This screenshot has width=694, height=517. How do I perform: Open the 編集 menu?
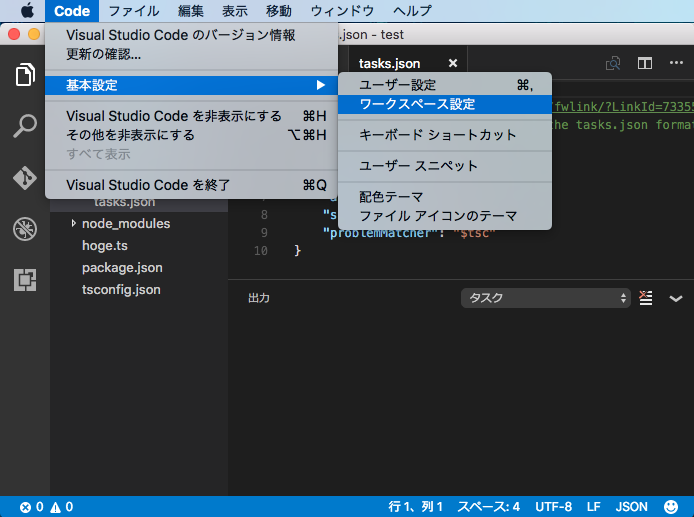[x=191, y=11]
